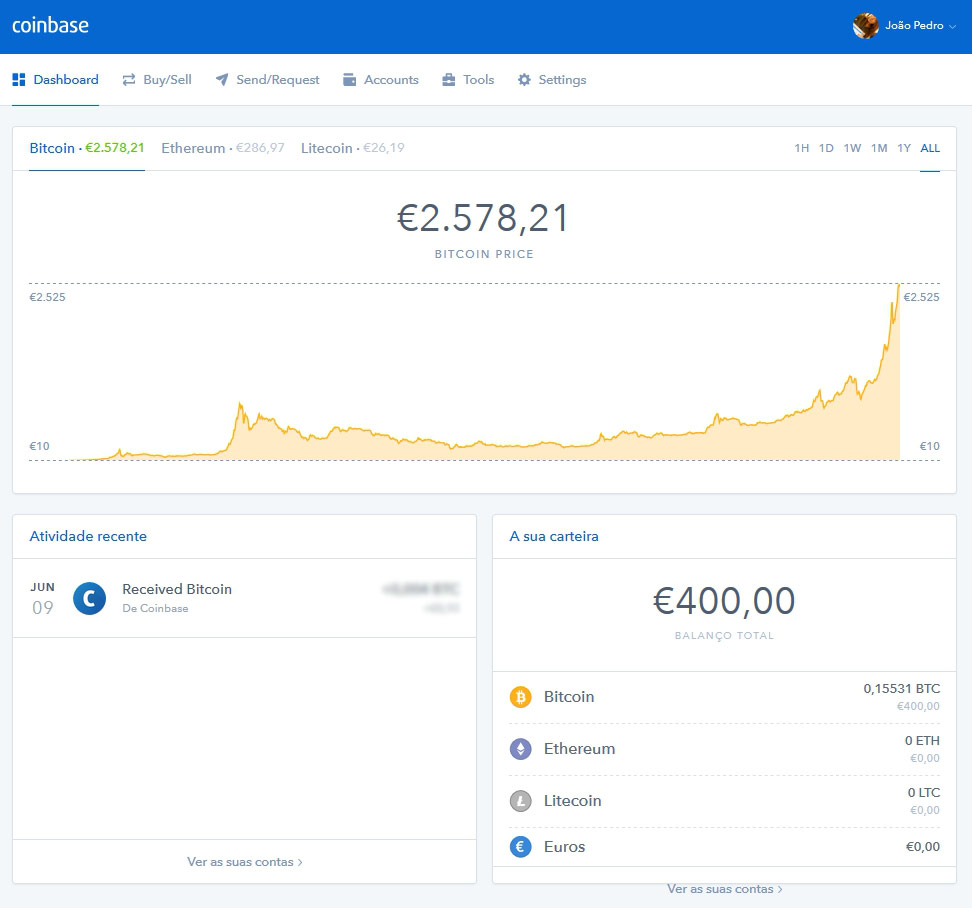972x908 pixels.
Task: Click the Dashboard grid icon
Action: [19, 79]
